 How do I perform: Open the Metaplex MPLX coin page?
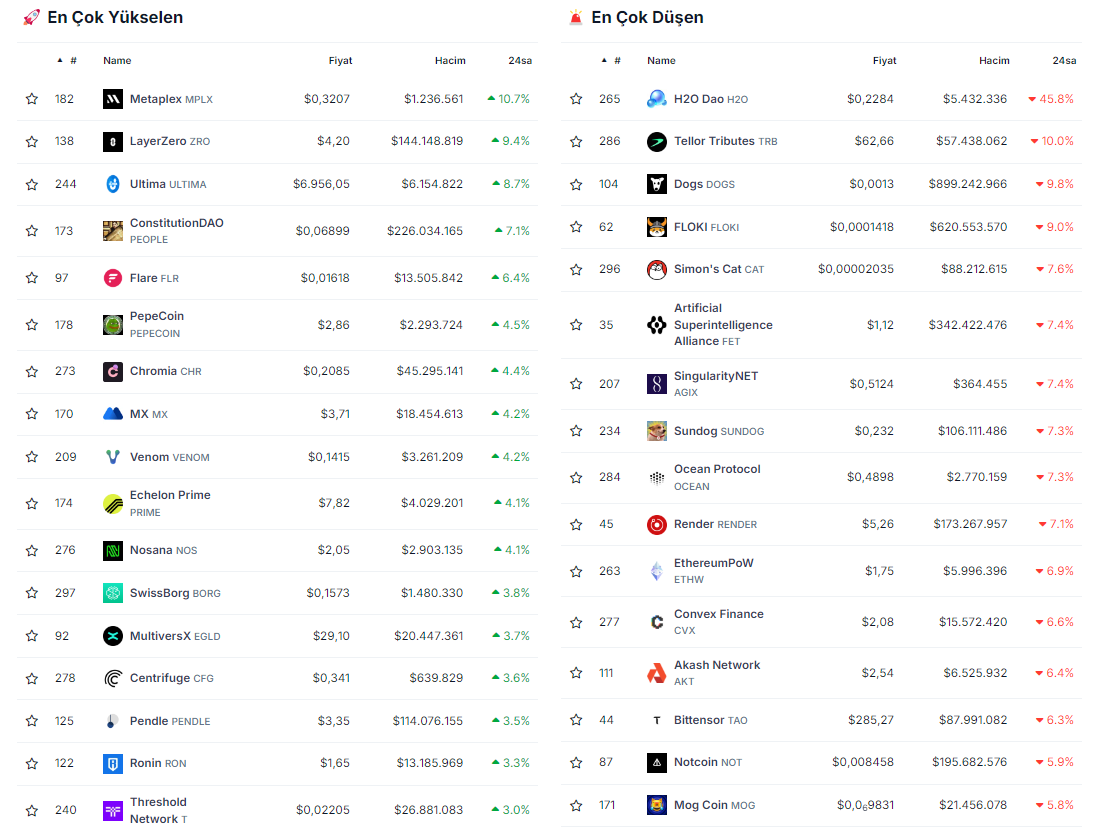[172, 99]
